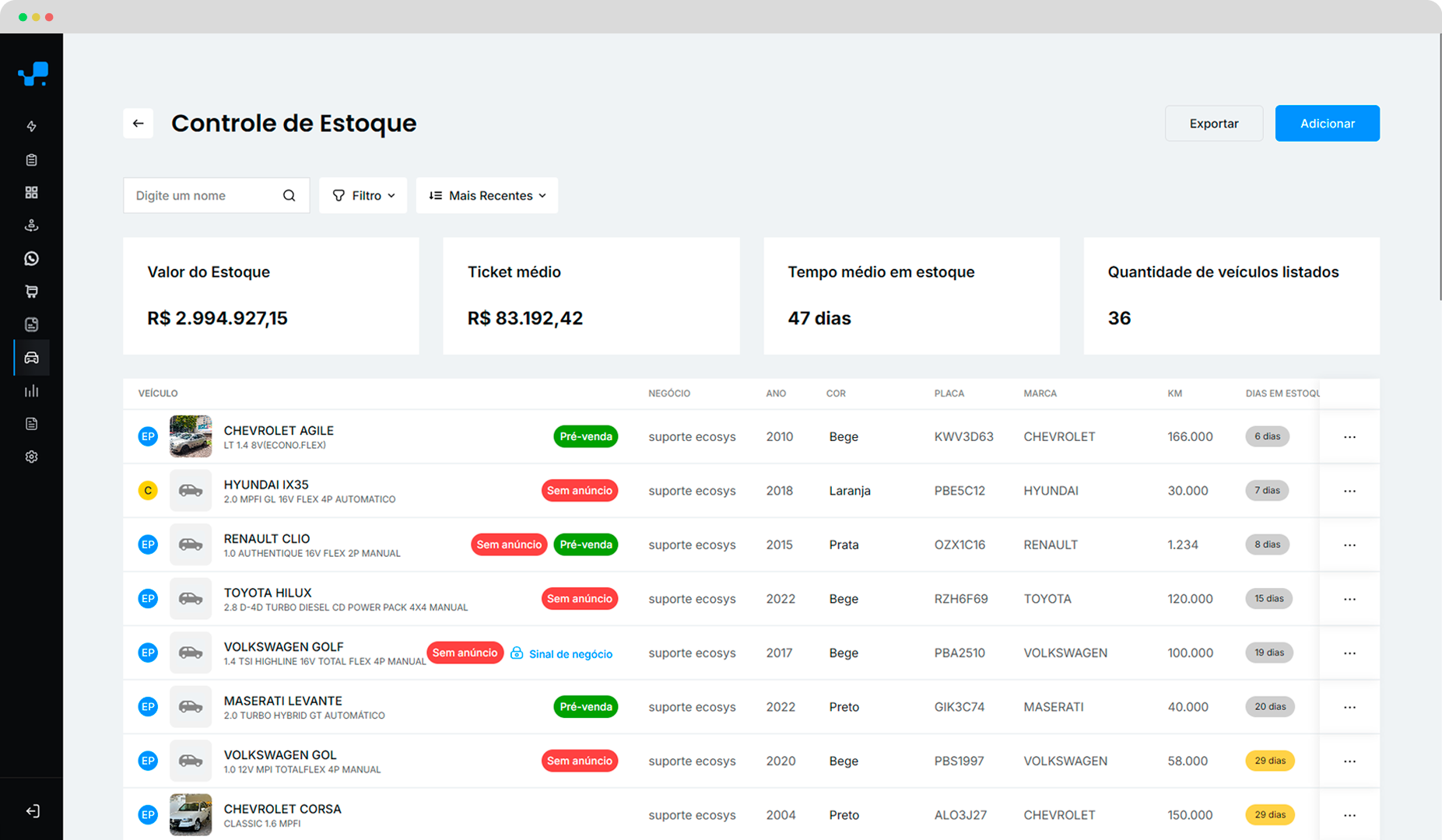Open the grid dashboard sidebar icon

tap(32, 192)
